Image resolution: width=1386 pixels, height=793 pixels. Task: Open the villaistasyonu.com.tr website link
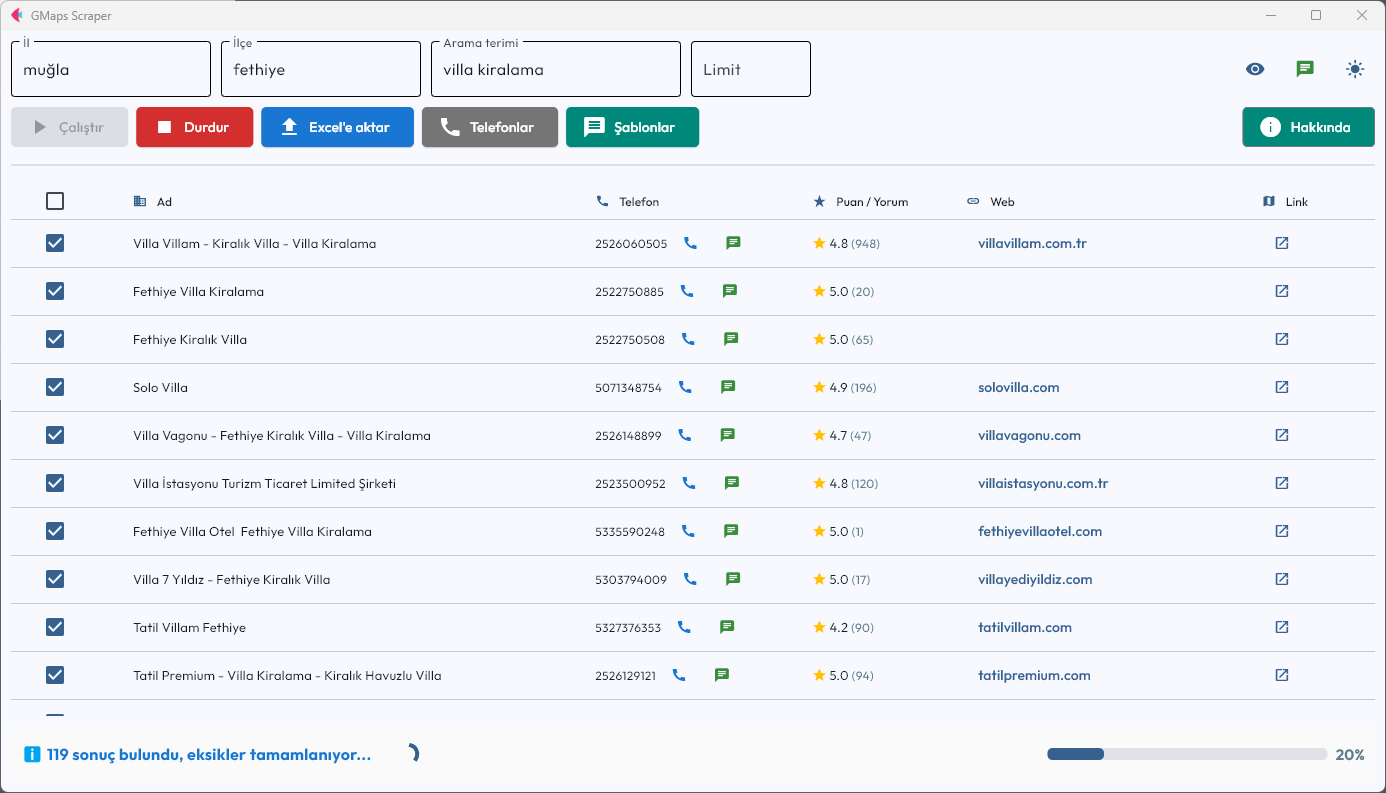tap(1043, 483)
